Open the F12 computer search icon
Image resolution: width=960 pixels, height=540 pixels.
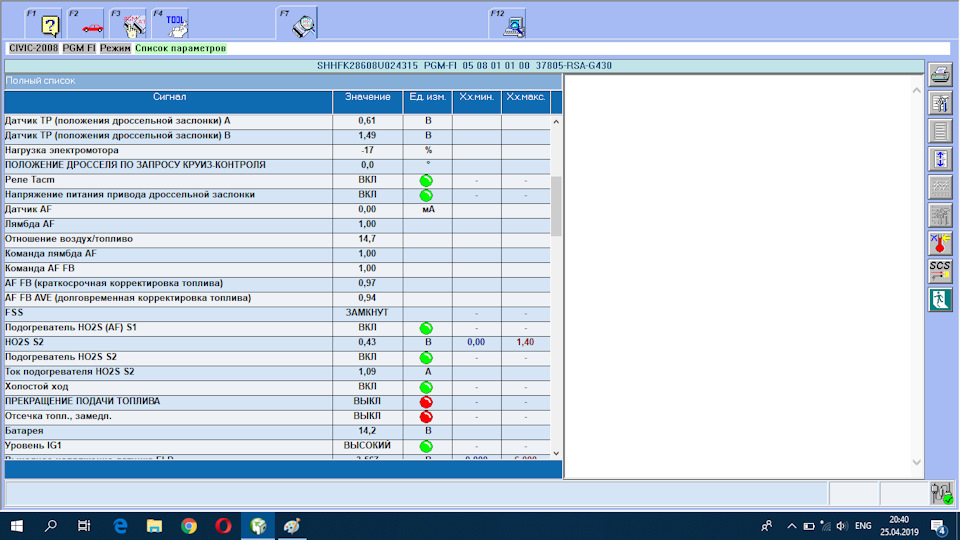point(508,24)
